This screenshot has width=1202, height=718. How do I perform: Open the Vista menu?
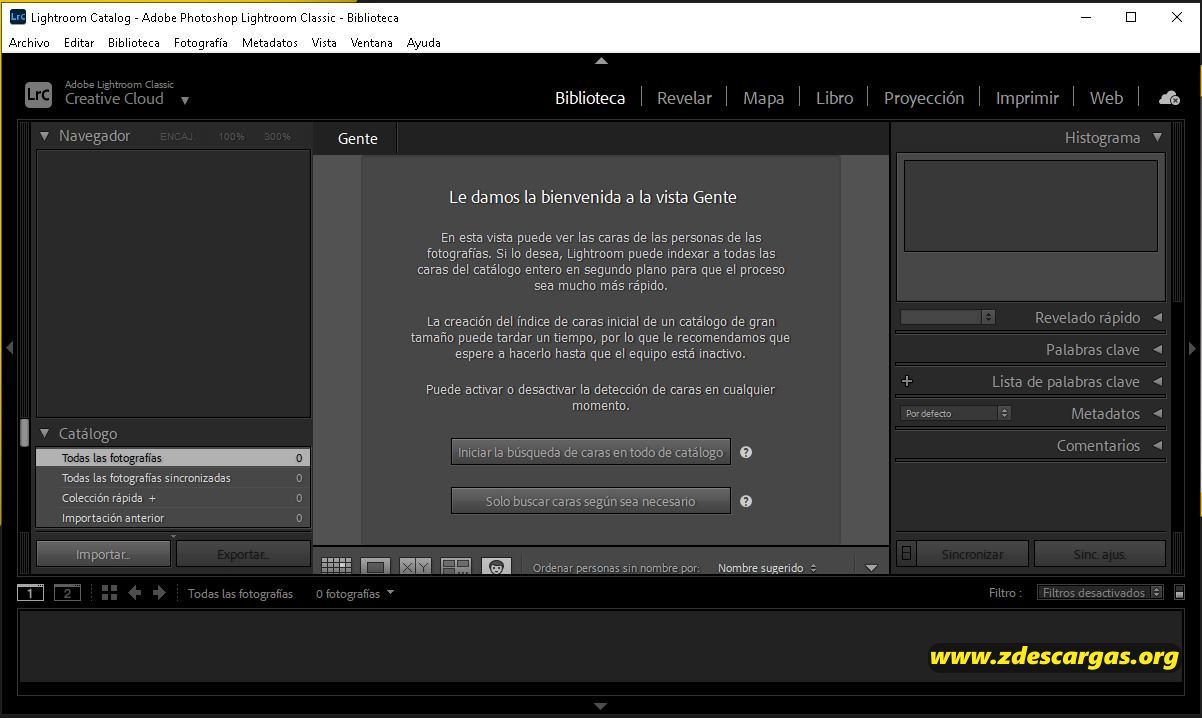[324, 43]
